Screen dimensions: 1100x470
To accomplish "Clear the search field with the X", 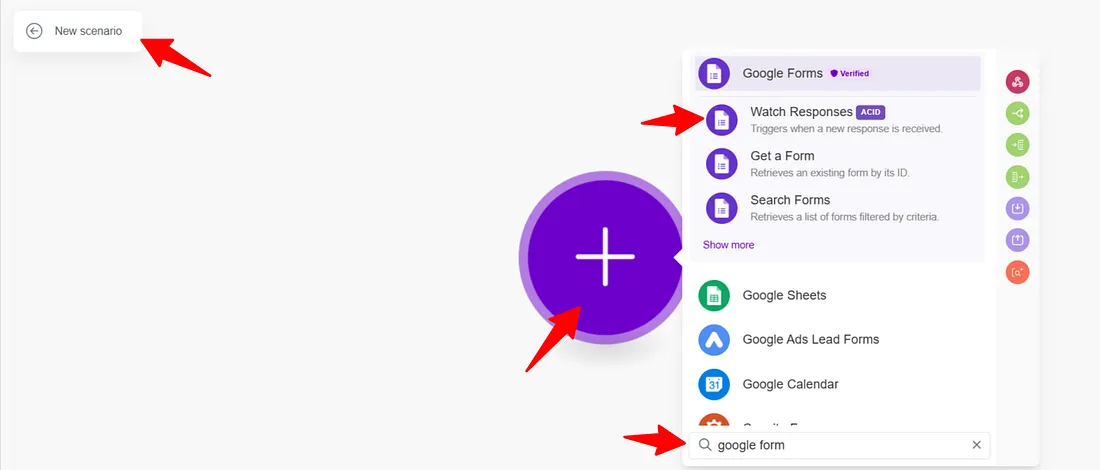I will 976,445.
